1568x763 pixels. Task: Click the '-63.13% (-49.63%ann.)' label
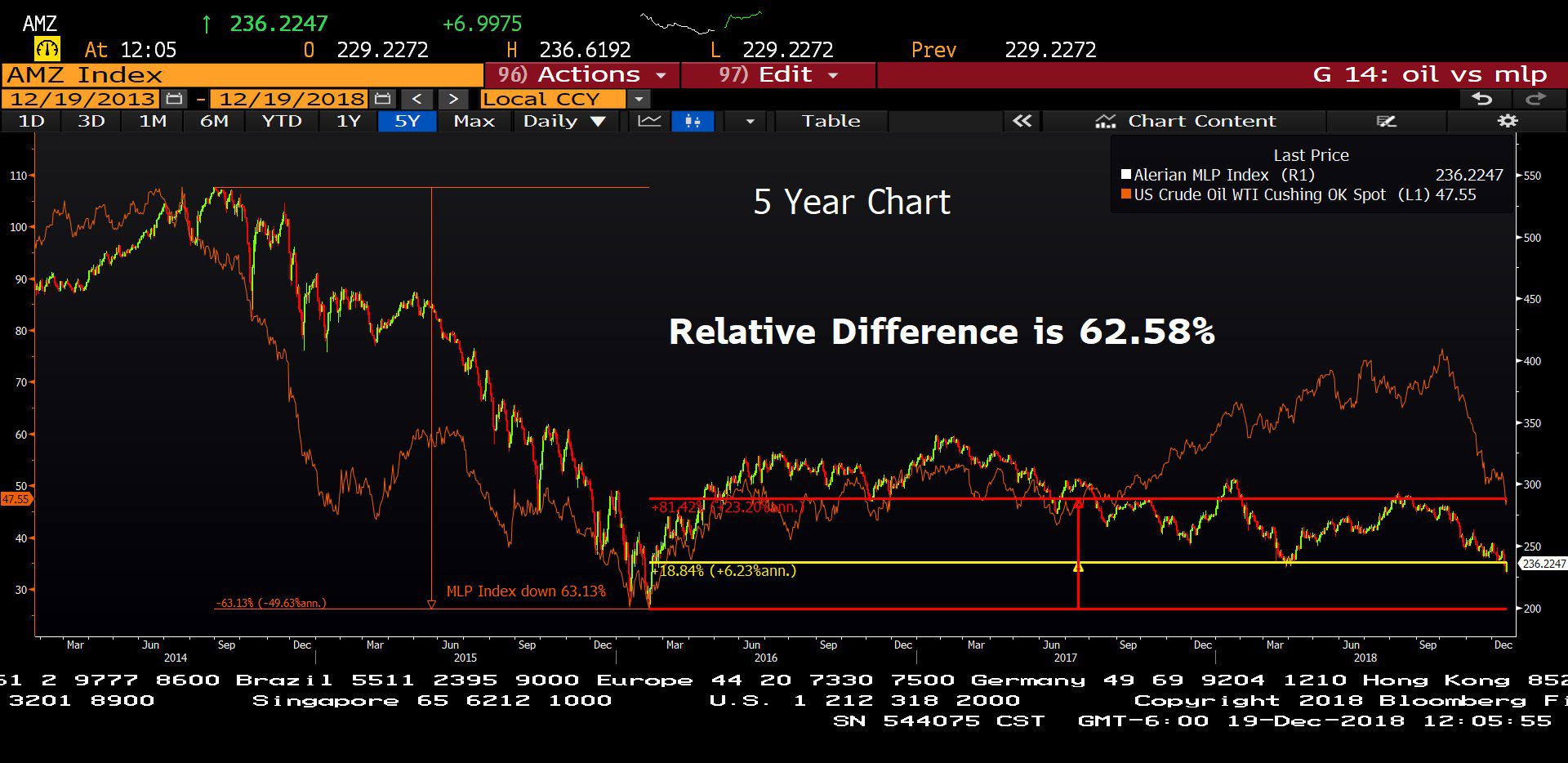[x=270, y=603]
